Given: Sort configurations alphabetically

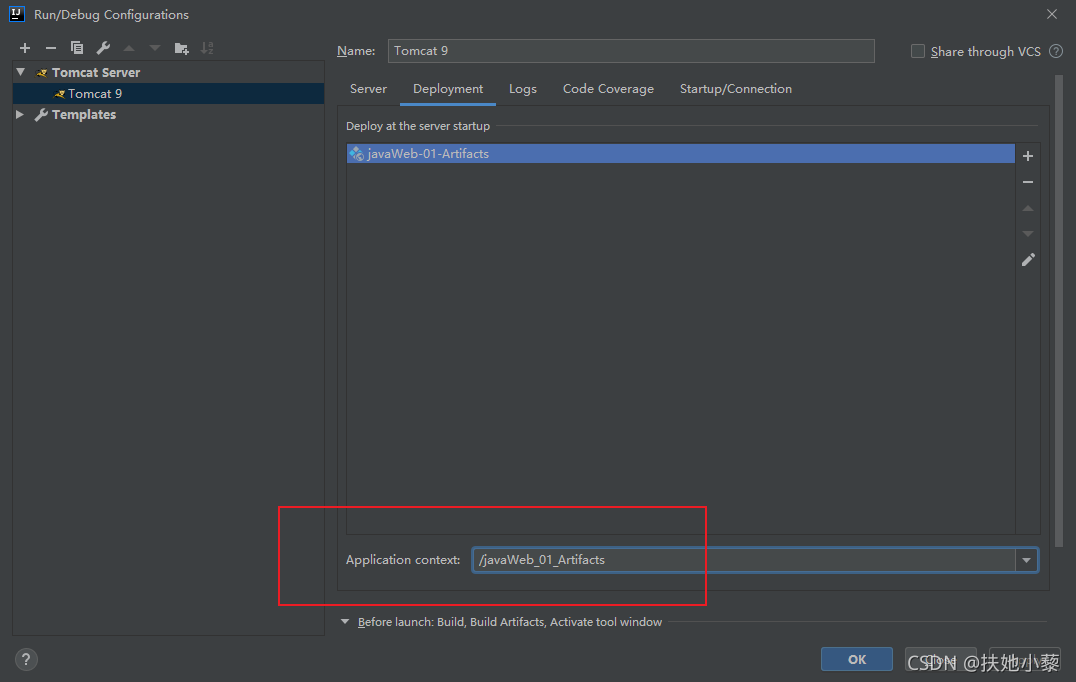Looking at the screenshot, I should coord(207,48).
